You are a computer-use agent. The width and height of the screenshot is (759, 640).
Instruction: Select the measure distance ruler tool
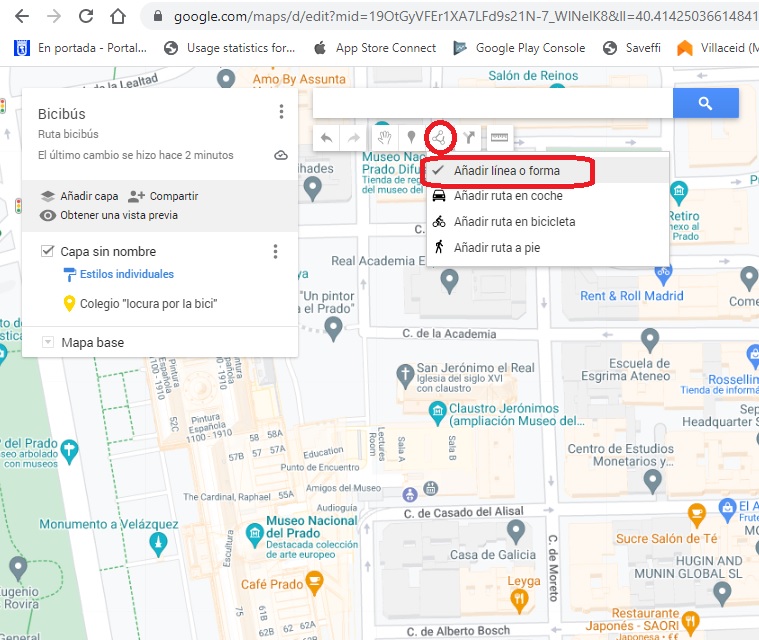tap(498, 138)
